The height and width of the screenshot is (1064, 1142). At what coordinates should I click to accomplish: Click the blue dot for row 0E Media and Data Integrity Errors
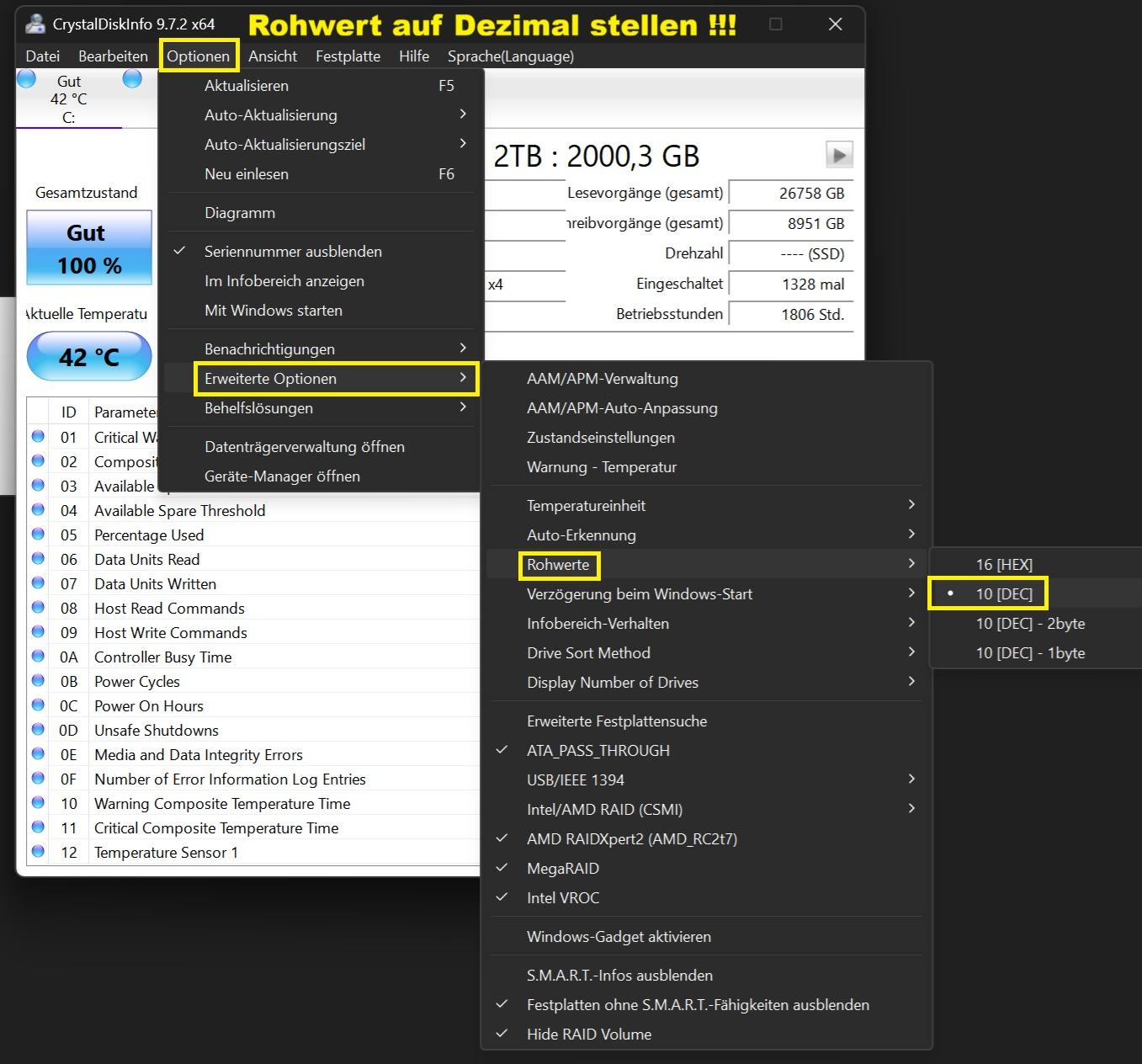38,754
